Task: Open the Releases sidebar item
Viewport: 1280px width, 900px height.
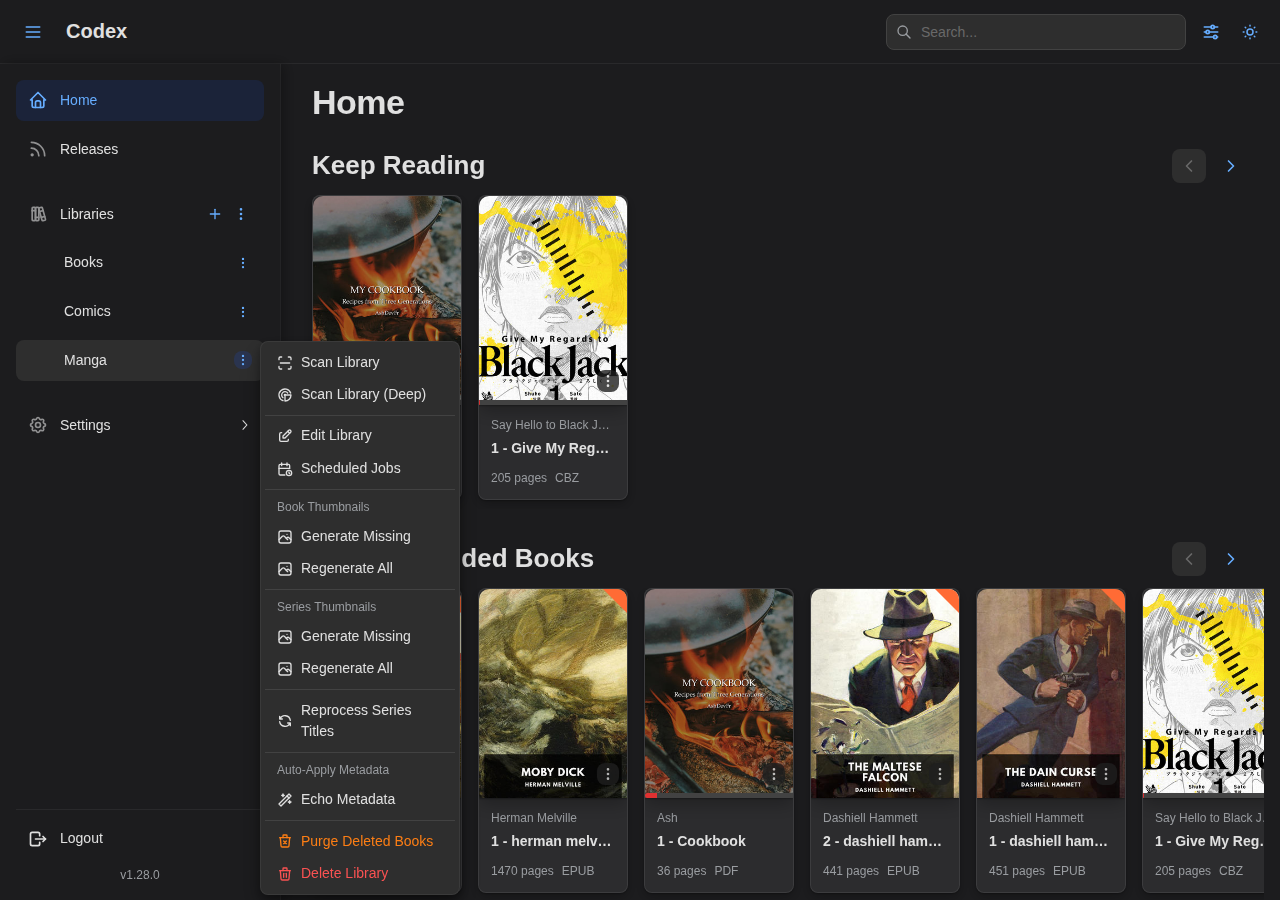Action: (140, 149)
